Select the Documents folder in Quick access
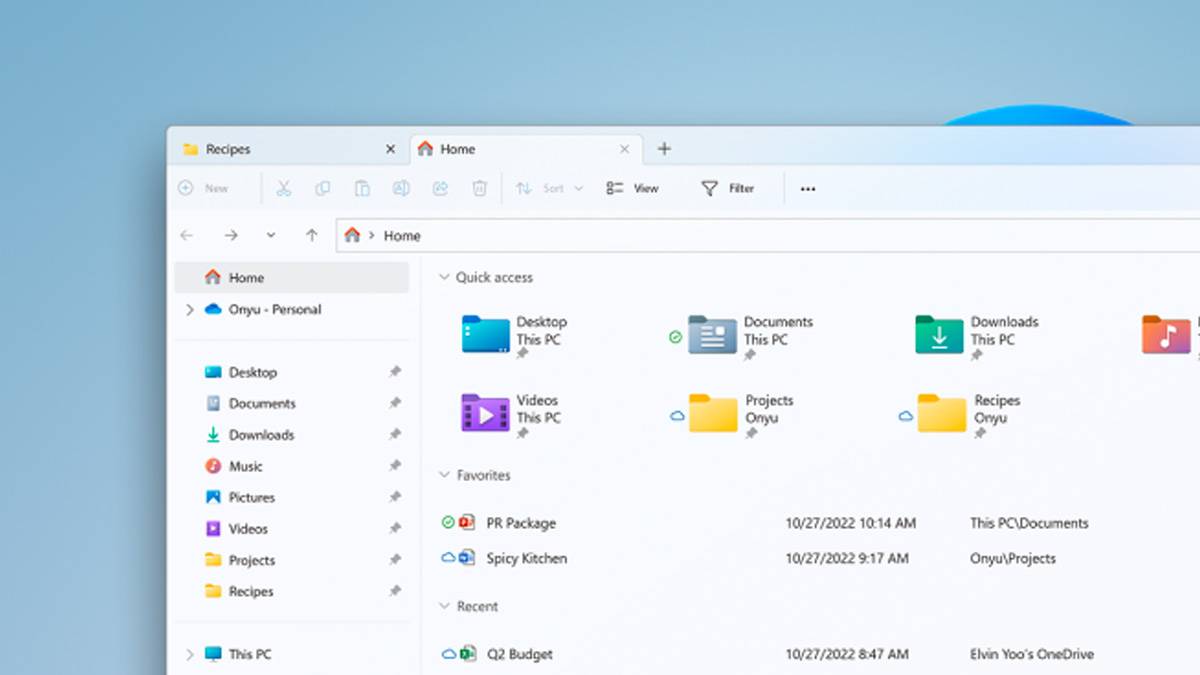 [751, 335]
